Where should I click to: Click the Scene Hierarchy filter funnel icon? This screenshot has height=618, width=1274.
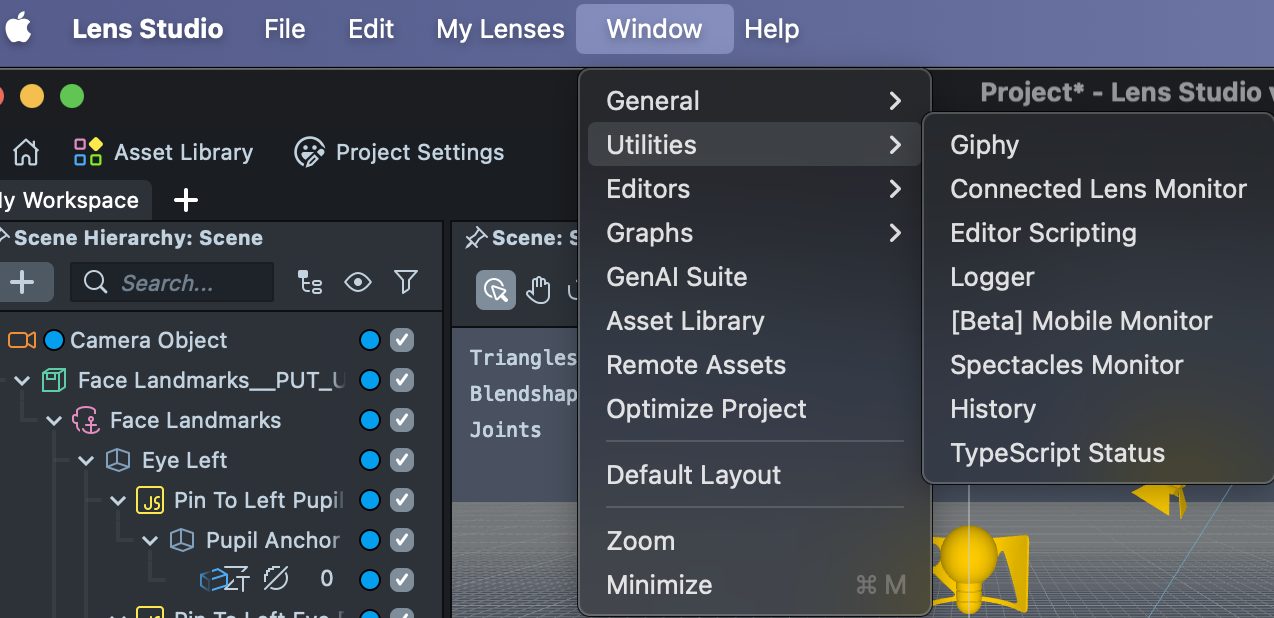tap(405, 283)
